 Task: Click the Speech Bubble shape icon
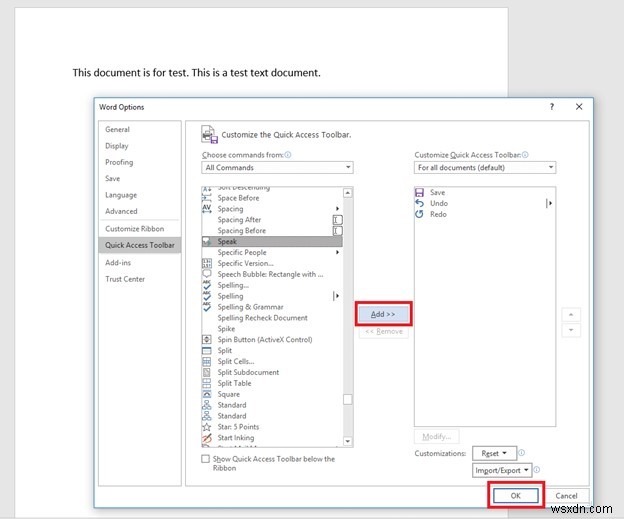point(207,274)
